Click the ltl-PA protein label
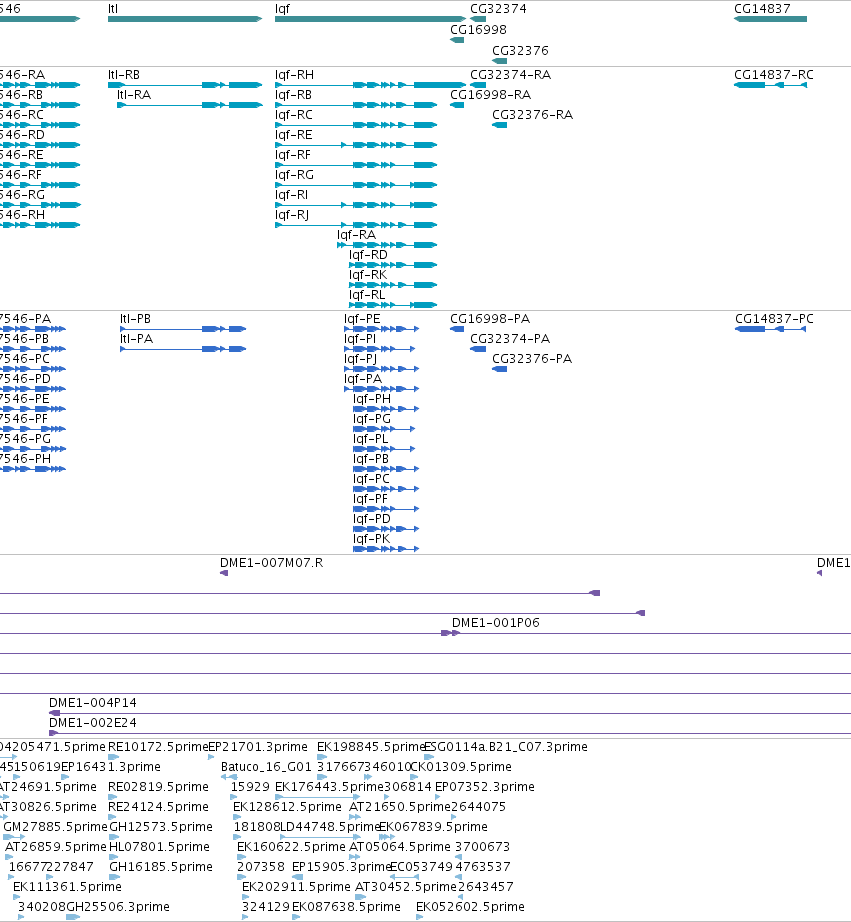 click(136, 339)
